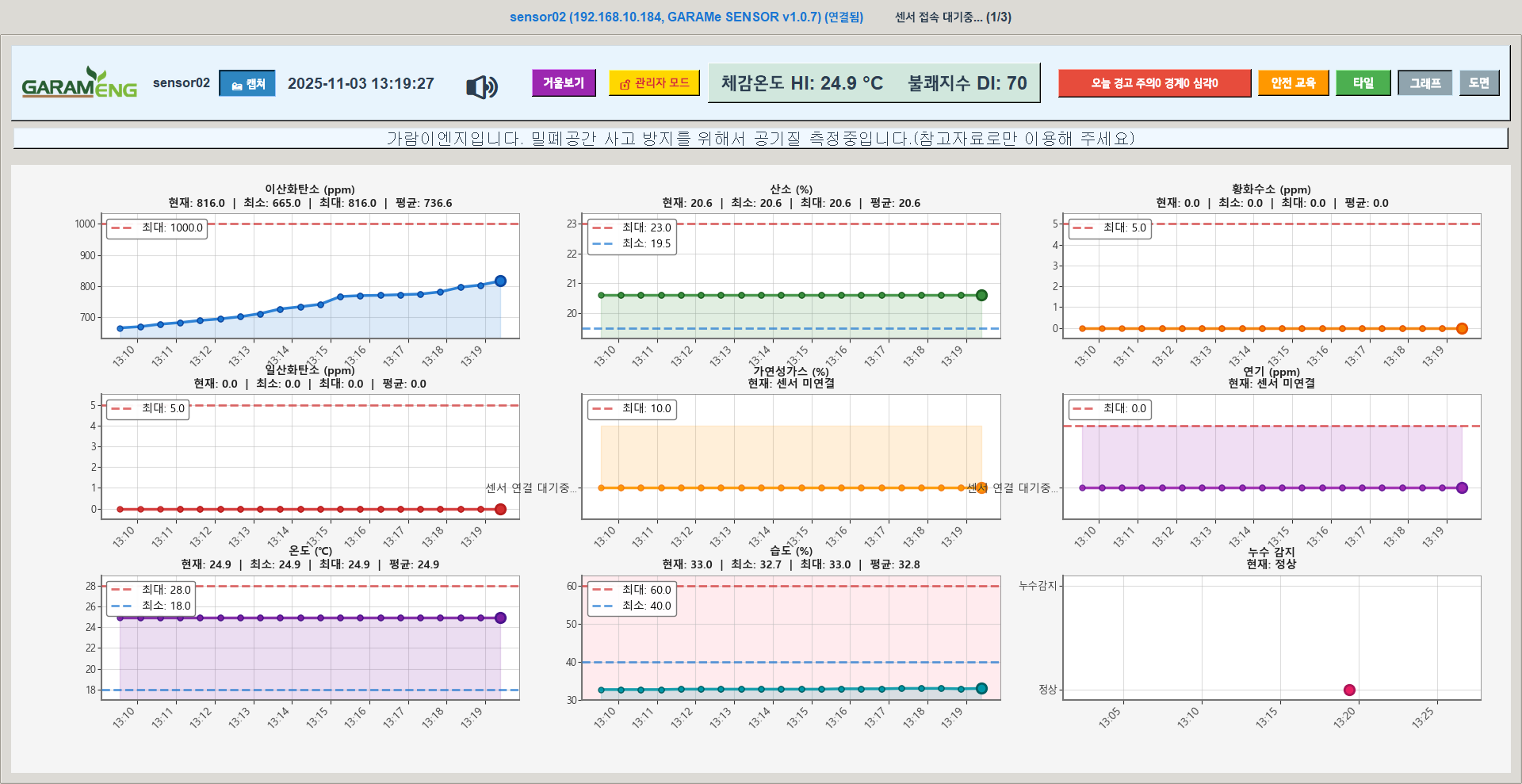Select the latest CO2 data point
This screenshot has width=1522, height=784.
(500, 281)
